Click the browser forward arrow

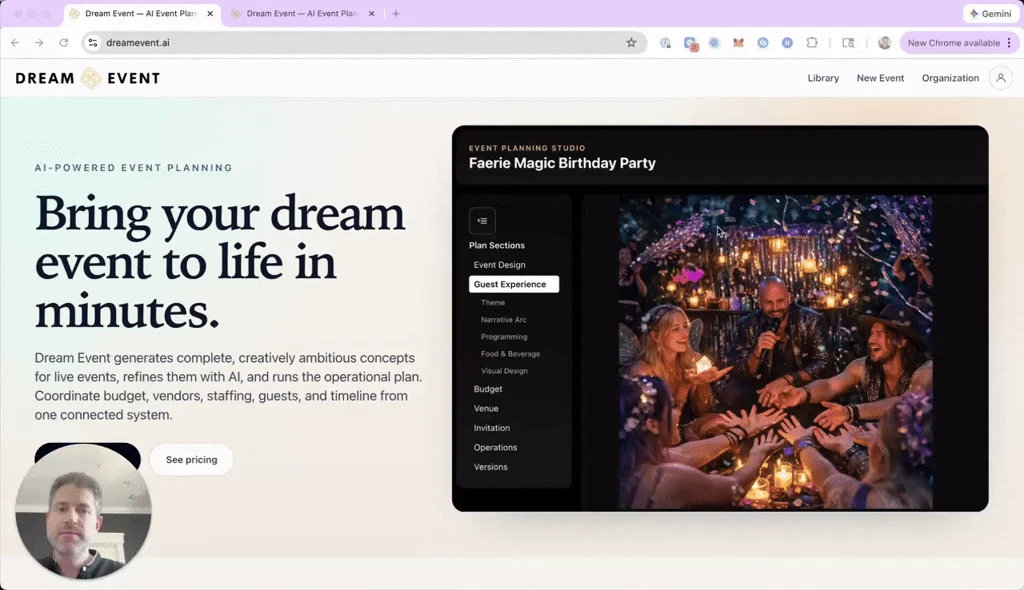click(39, 42)
